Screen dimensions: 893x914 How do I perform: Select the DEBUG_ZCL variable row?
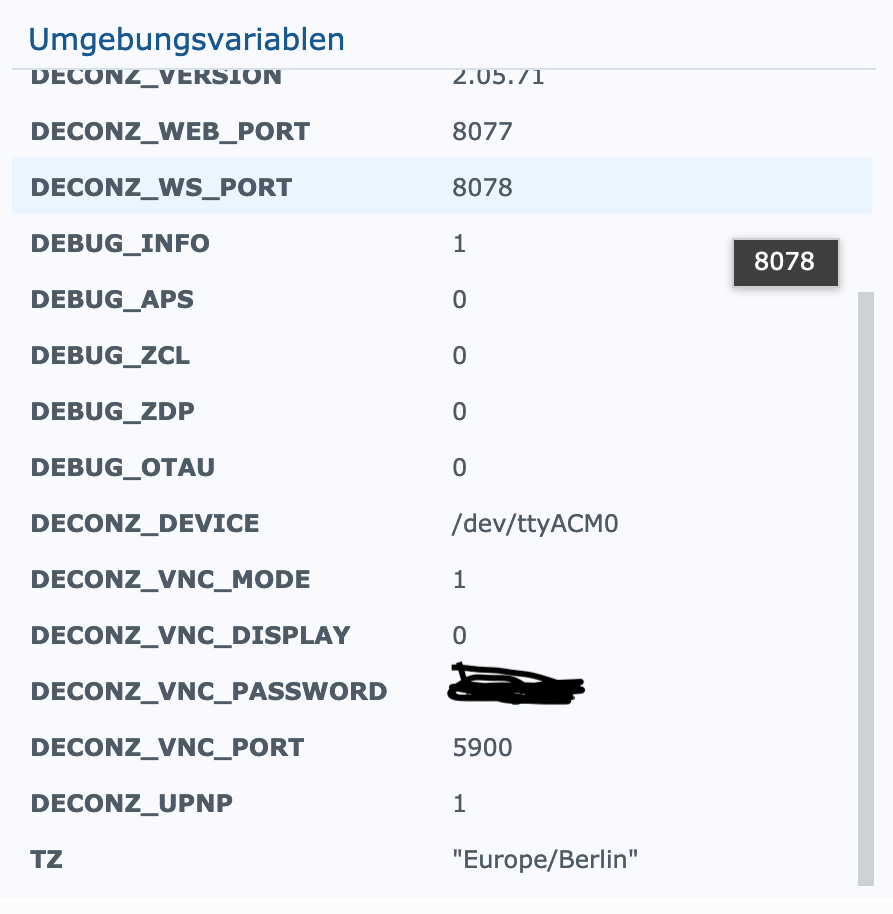(x=442, y=355)
